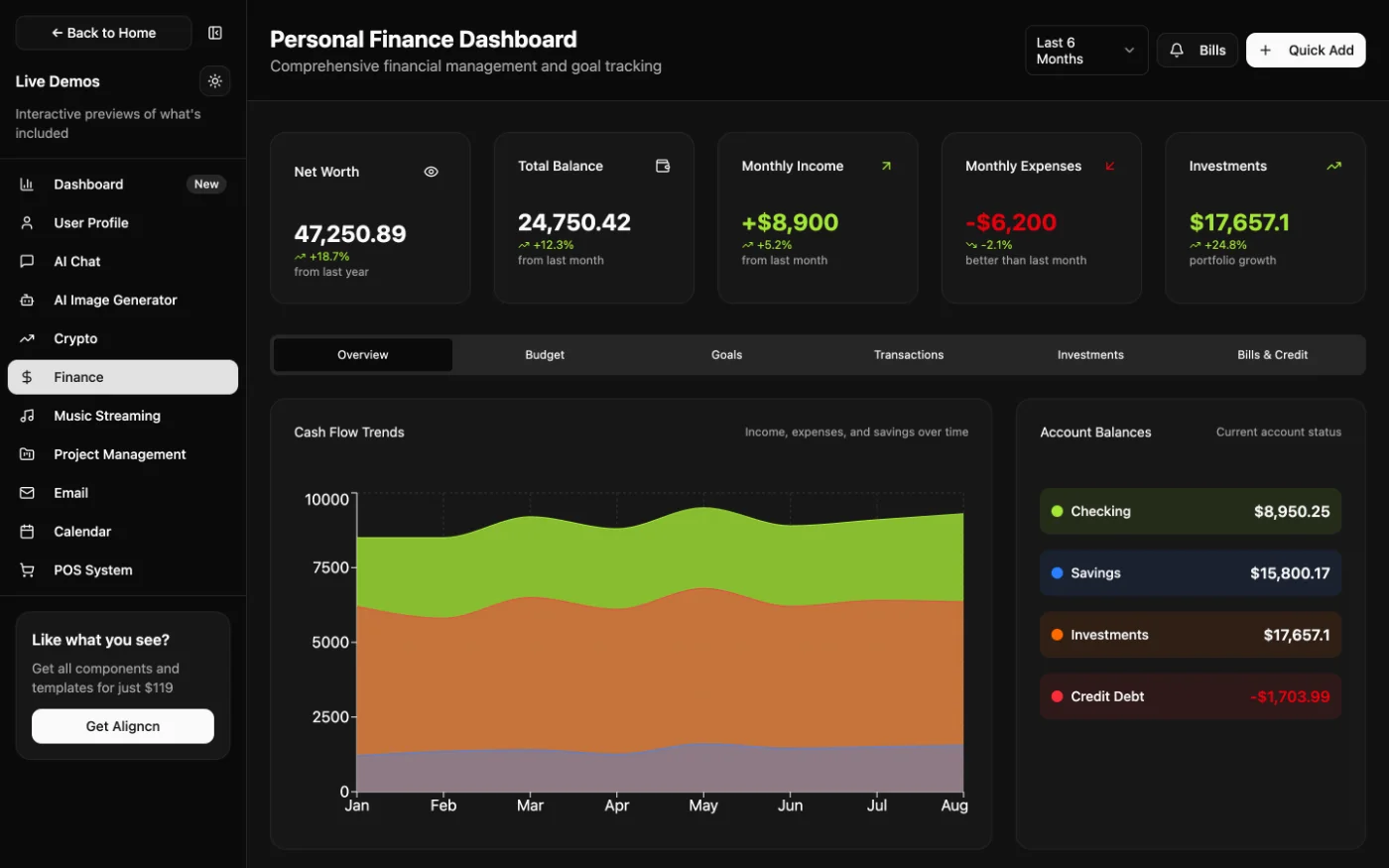Click the Finance dollar icon
This screenshot has width=1389, height=868.
pyautogui.click(x=27, y=377)
